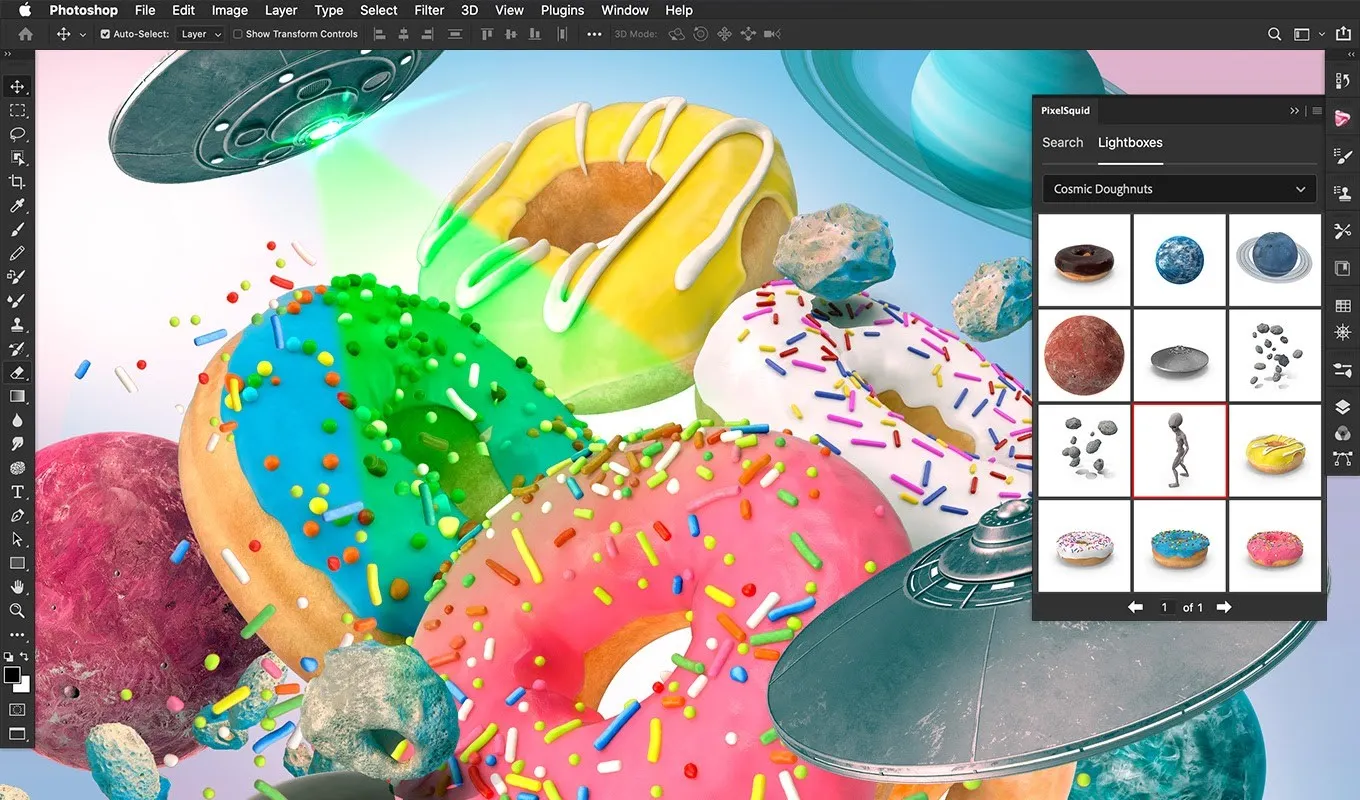This screenshot has width=1360, height=800.
Task: Select the Zoom magnifier tool
Action: coord(17,610)
